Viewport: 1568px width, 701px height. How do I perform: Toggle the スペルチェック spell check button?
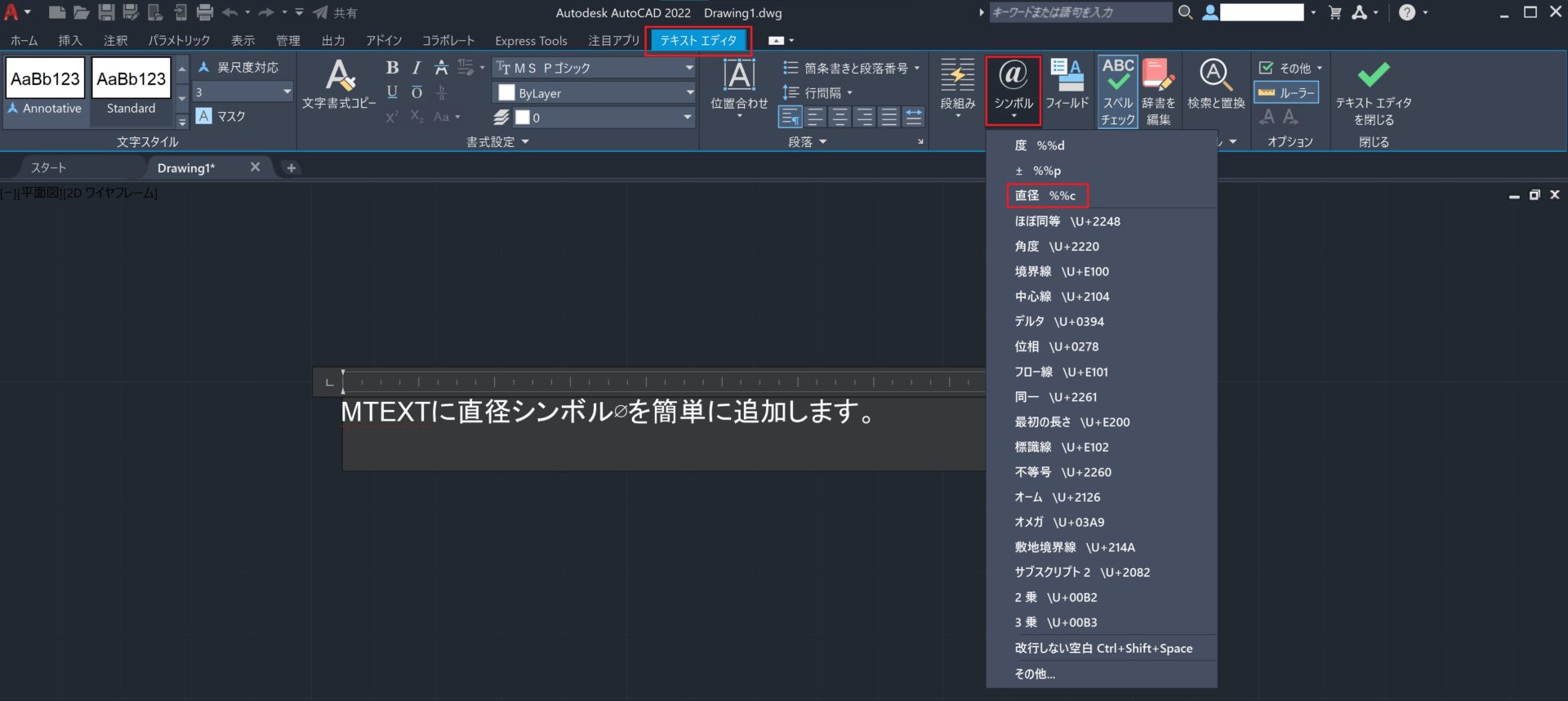tap(1118, 92)
